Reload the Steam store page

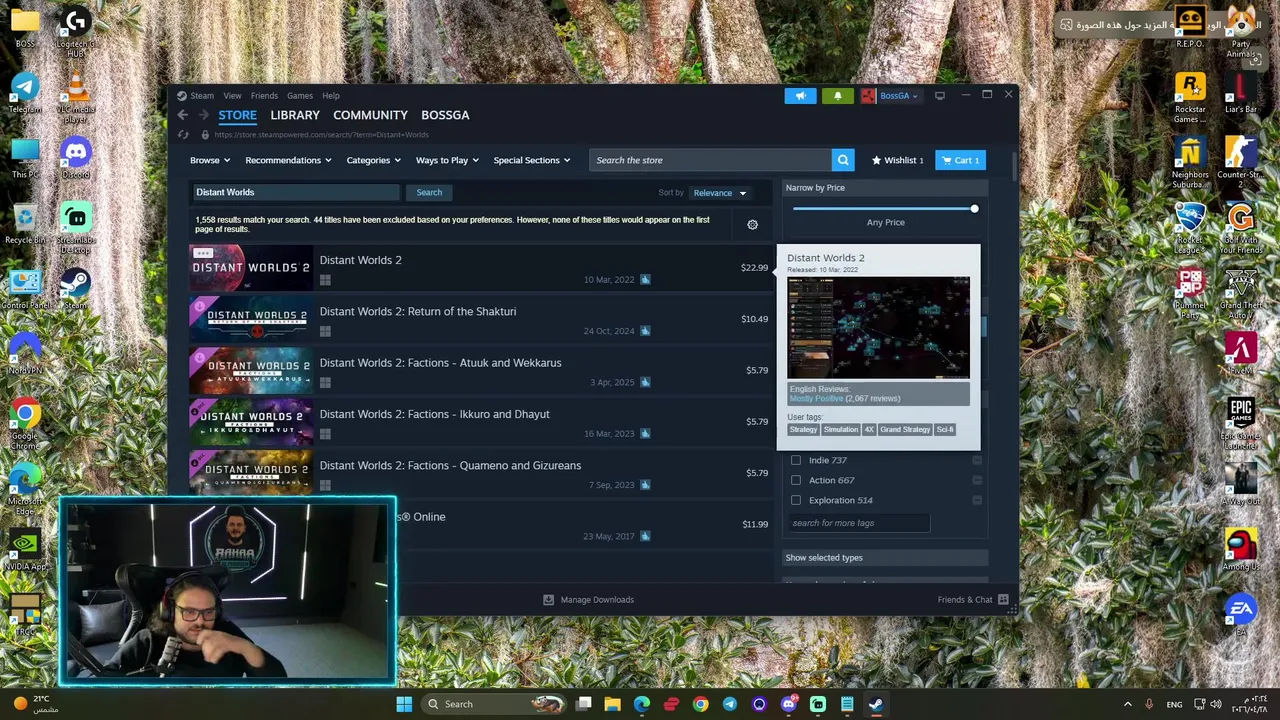coord(183,134)
